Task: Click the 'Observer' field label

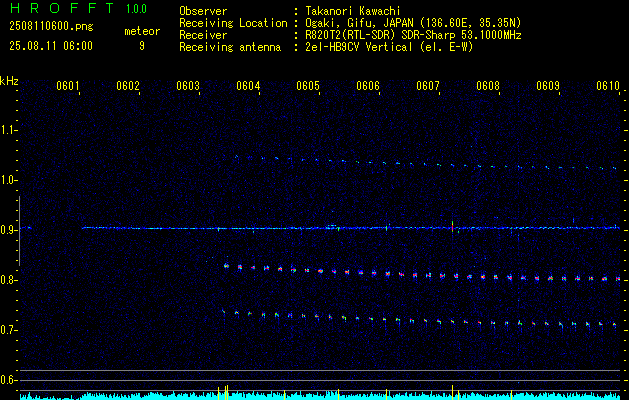Action: [x=203, y=11]
